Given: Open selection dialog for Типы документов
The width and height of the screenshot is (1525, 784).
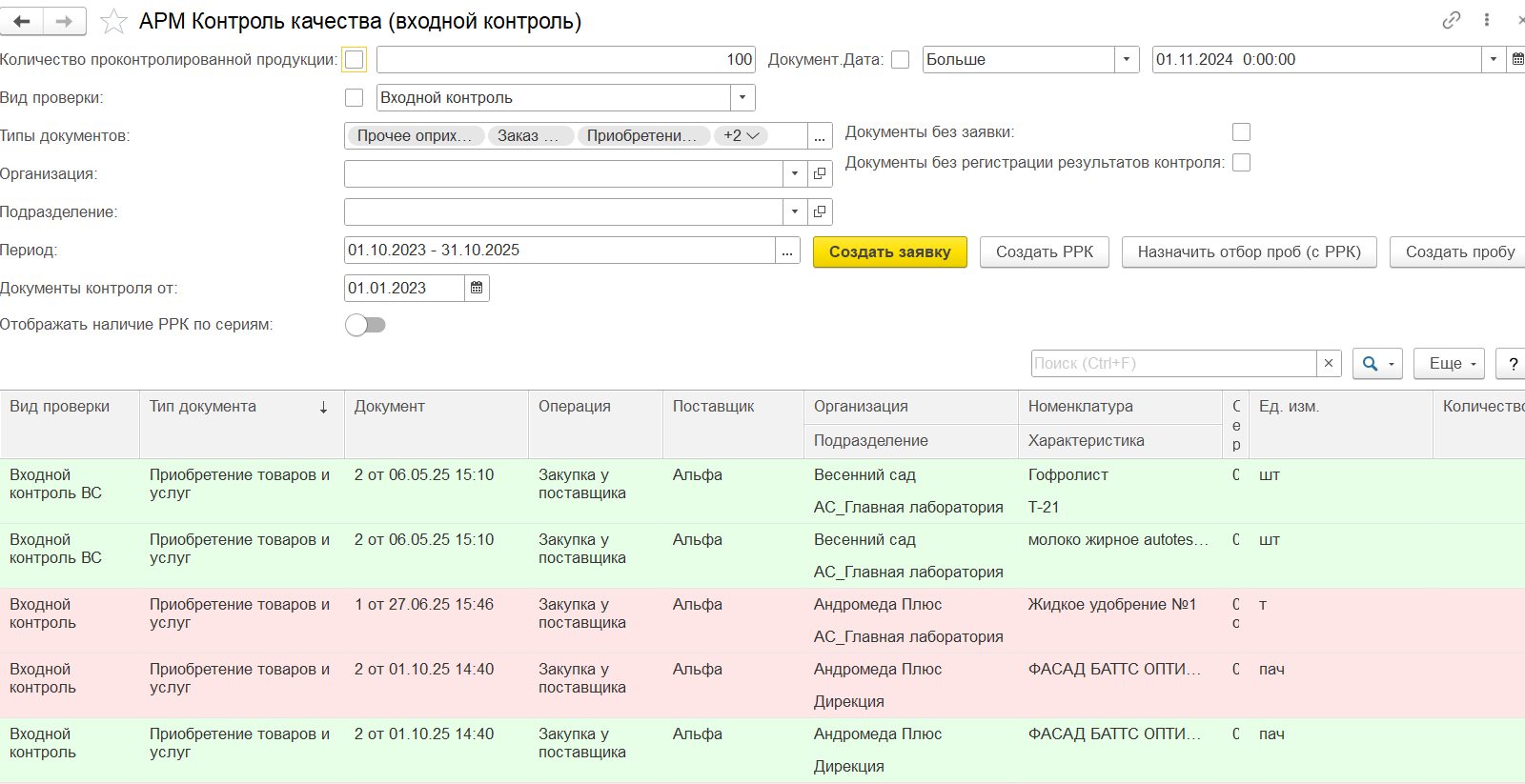Looking at the screenshot, I should click(x=820, y=136).
